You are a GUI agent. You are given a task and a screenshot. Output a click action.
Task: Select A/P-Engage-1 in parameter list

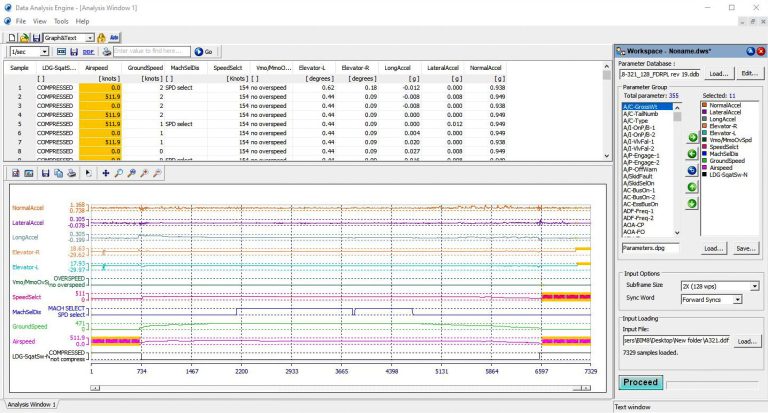coord(641,155)
